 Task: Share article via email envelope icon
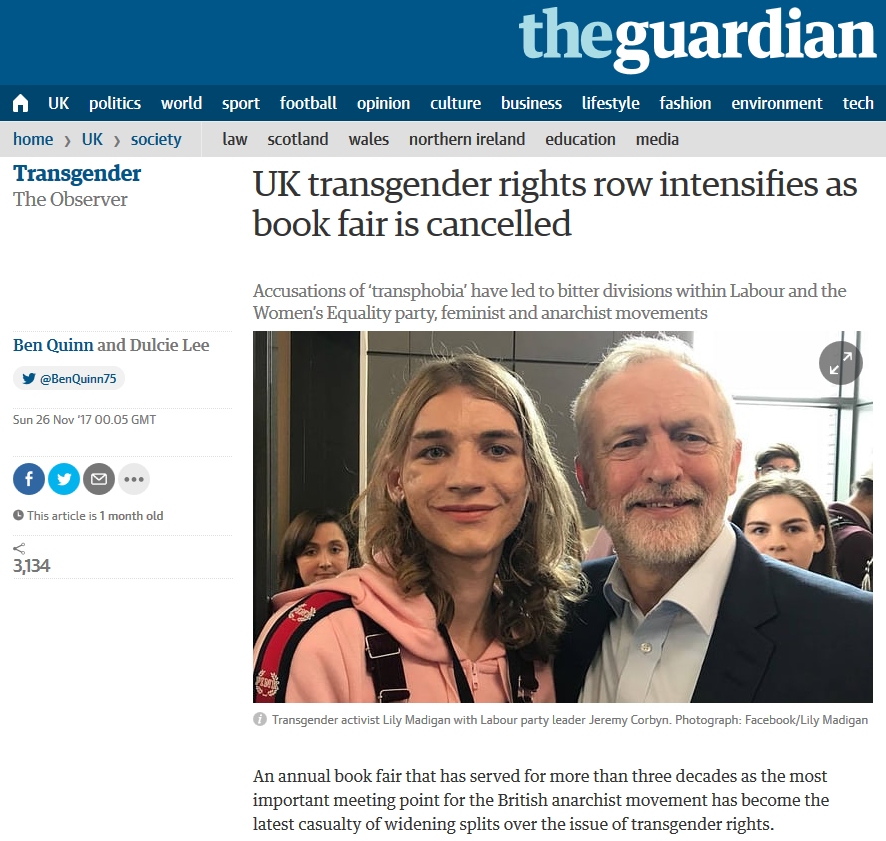[99, 479]
